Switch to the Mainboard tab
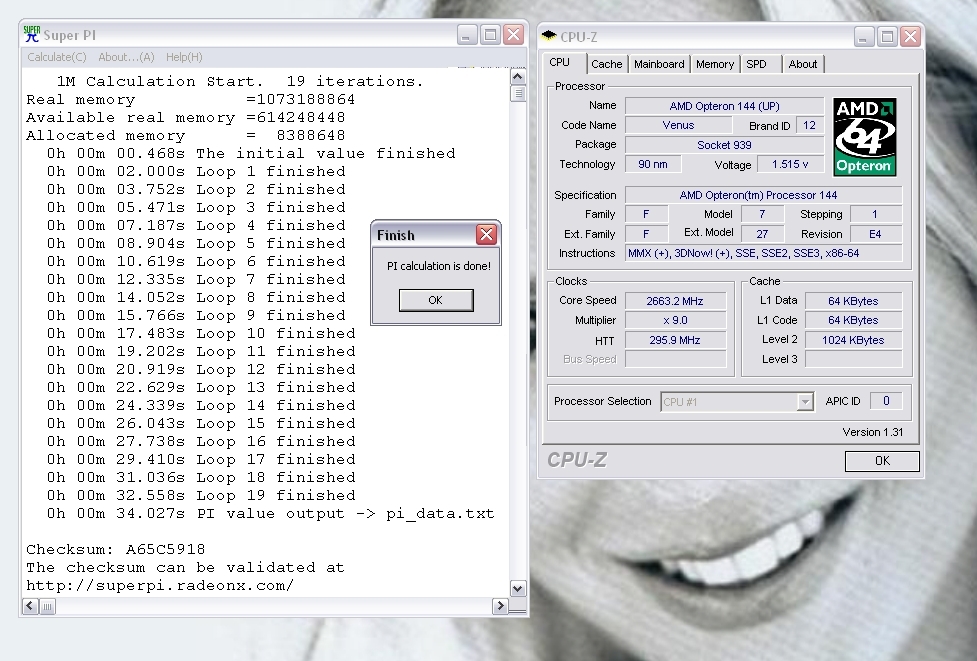The image size is (977, 661). point(659,64)
